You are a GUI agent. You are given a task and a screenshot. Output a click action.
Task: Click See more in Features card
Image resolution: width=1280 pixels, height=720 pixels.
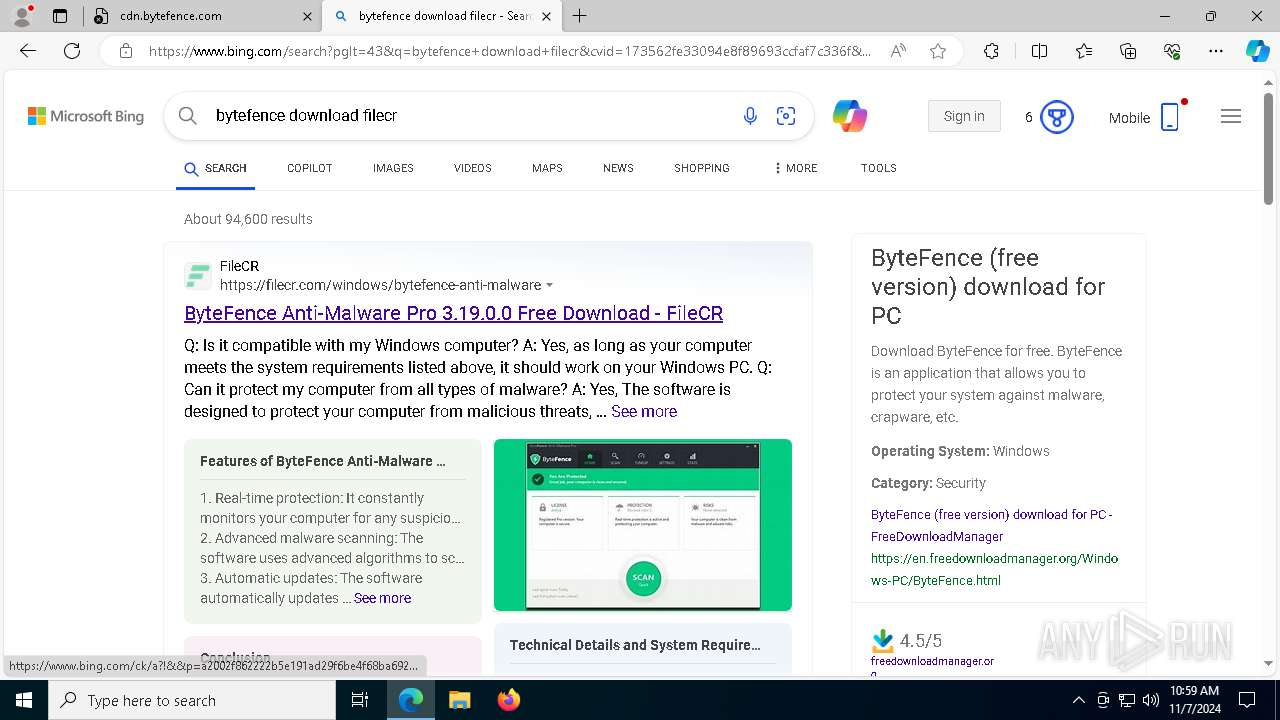382,598
